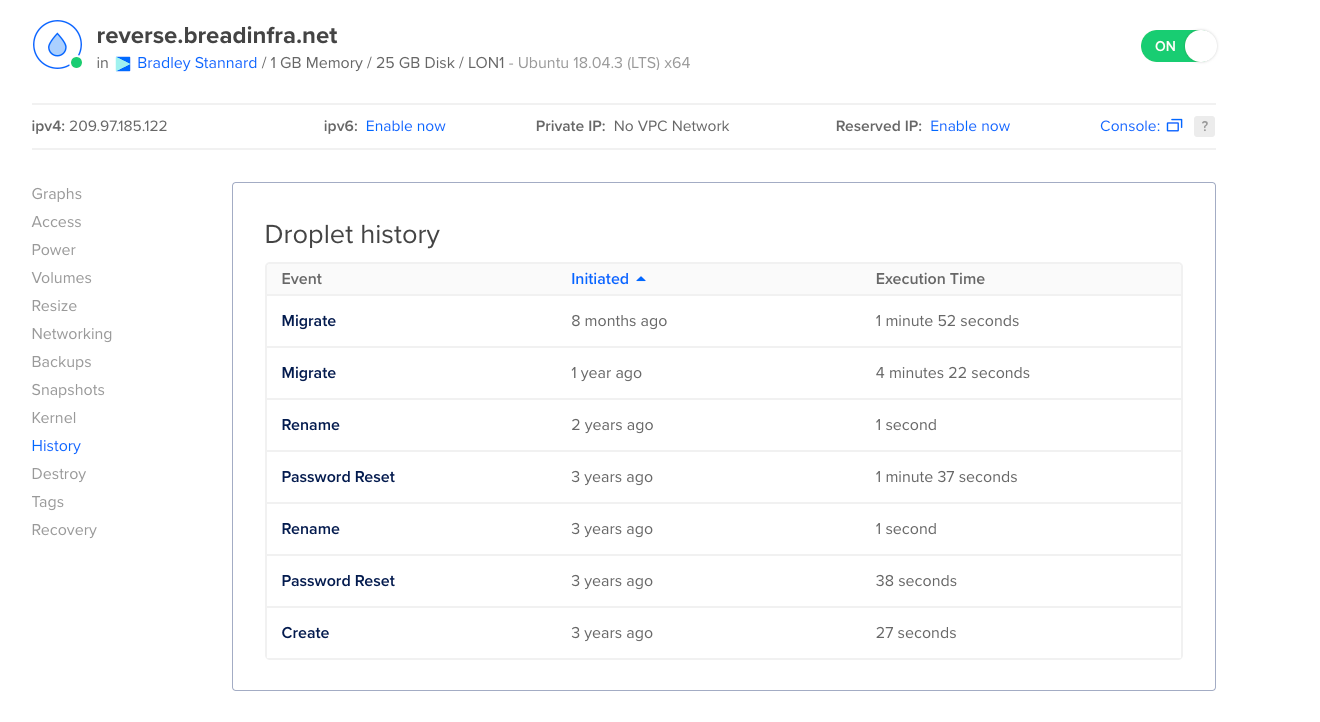Go to the Access sidebar item
This screenshot has height=722, width=1320.
click(56, 222)
